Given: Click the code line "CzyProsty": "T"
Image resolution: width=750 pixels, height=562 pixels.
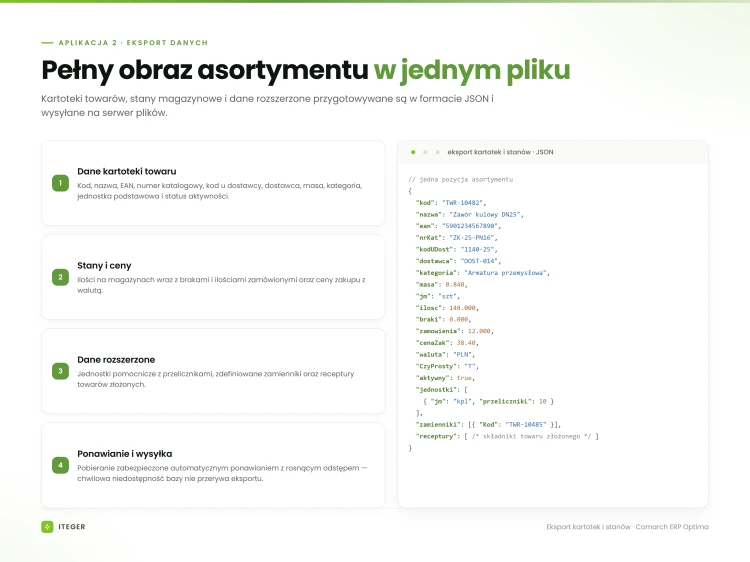Looking at the screenshot, I should pos(447,366).
